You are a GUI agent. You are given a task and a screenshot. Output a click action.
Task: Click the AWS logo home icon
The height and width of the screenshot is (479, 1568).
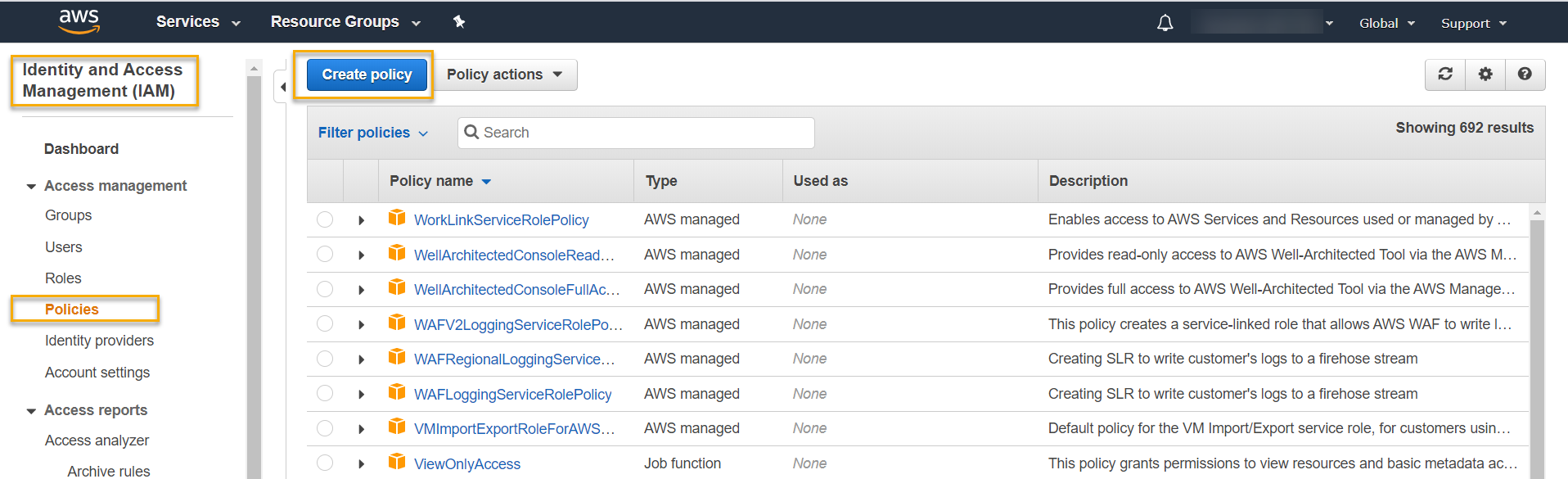79,21
